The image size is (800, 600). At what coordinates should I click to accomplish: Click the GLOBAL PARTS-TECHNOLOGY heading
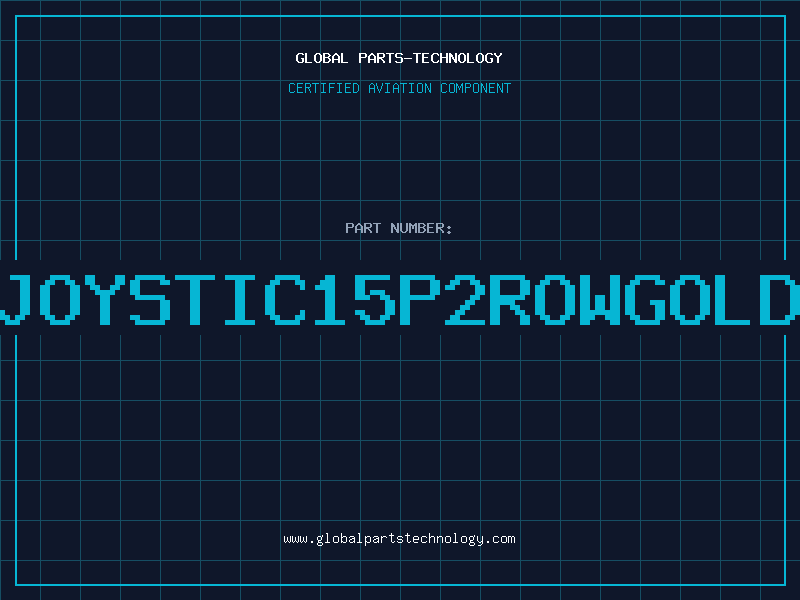399,58
